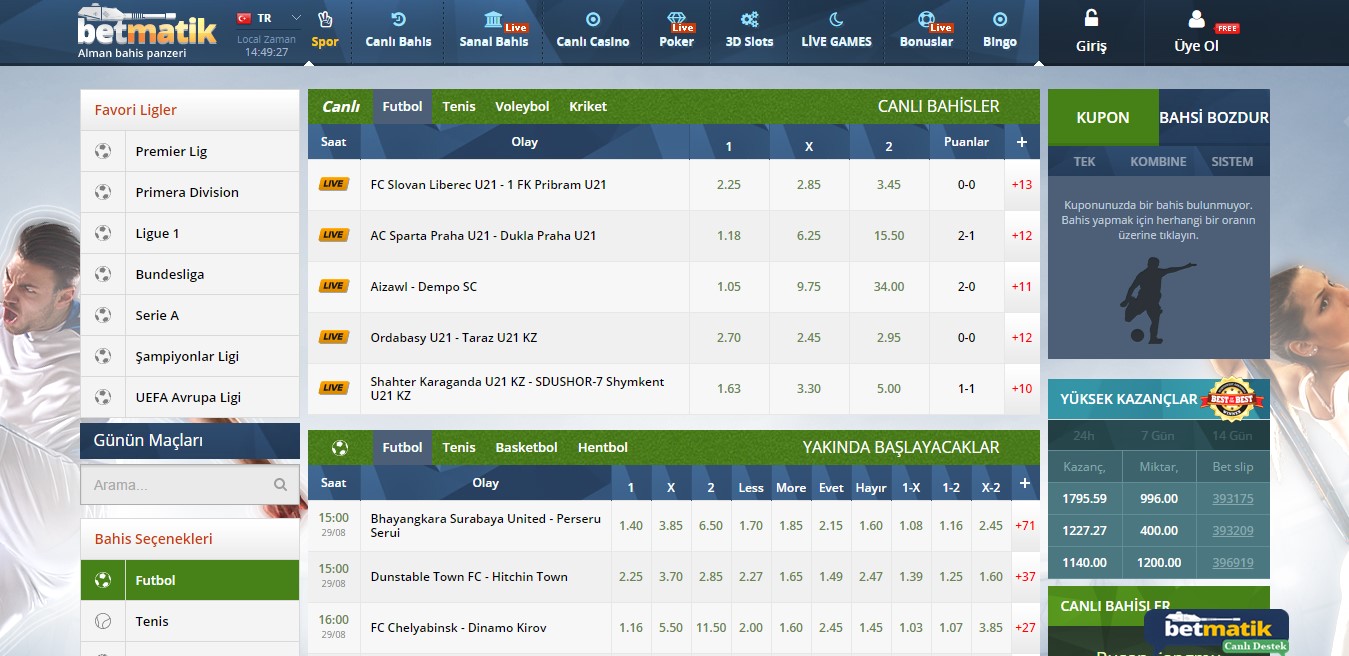
Task: Click bet slip link 393175
Action: 1232,499
